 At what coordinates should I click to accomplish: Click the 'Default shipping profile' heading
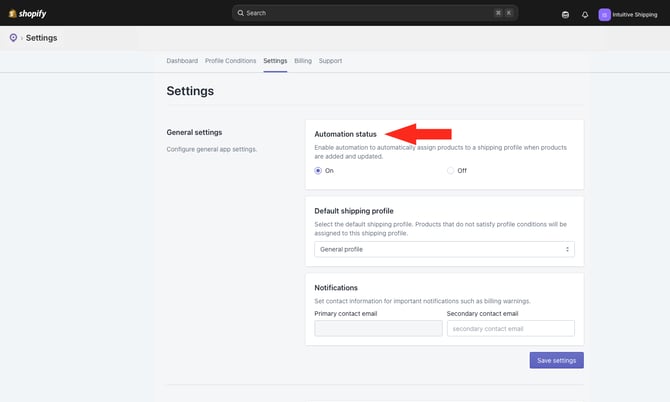coord(354,211)
